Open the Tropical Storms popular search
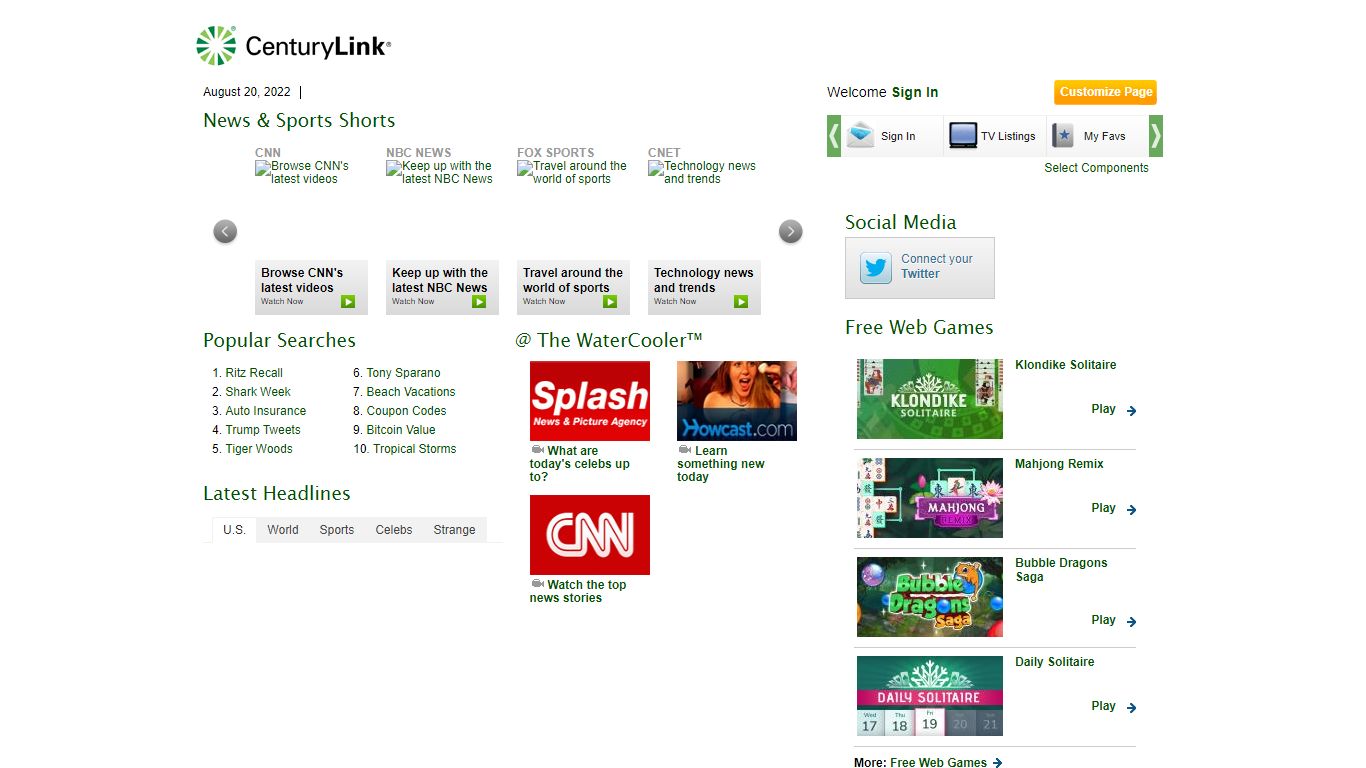This screenshot has height=768, width=1366. click(x=415, y=449)
